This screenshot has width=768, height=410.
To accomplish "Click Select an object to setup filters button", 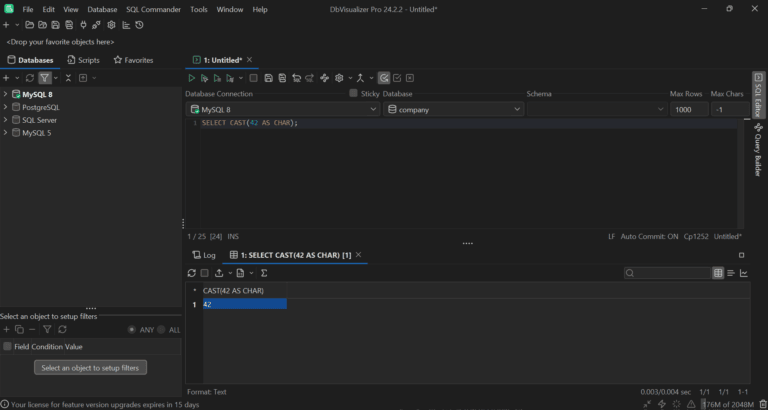I will pos(90,367).
